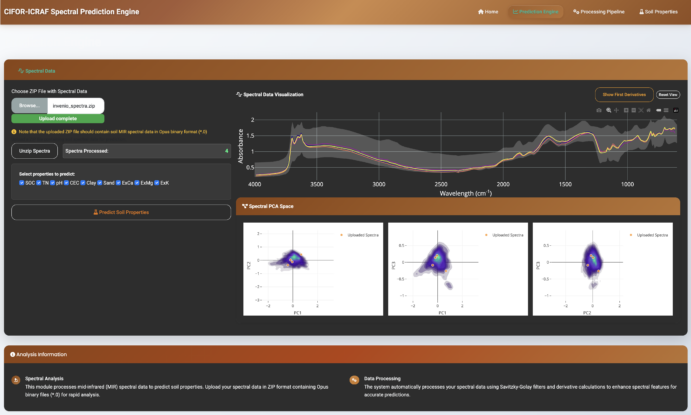
Task: Enable Show closest data on hover icon
Action: coord(658,110)
